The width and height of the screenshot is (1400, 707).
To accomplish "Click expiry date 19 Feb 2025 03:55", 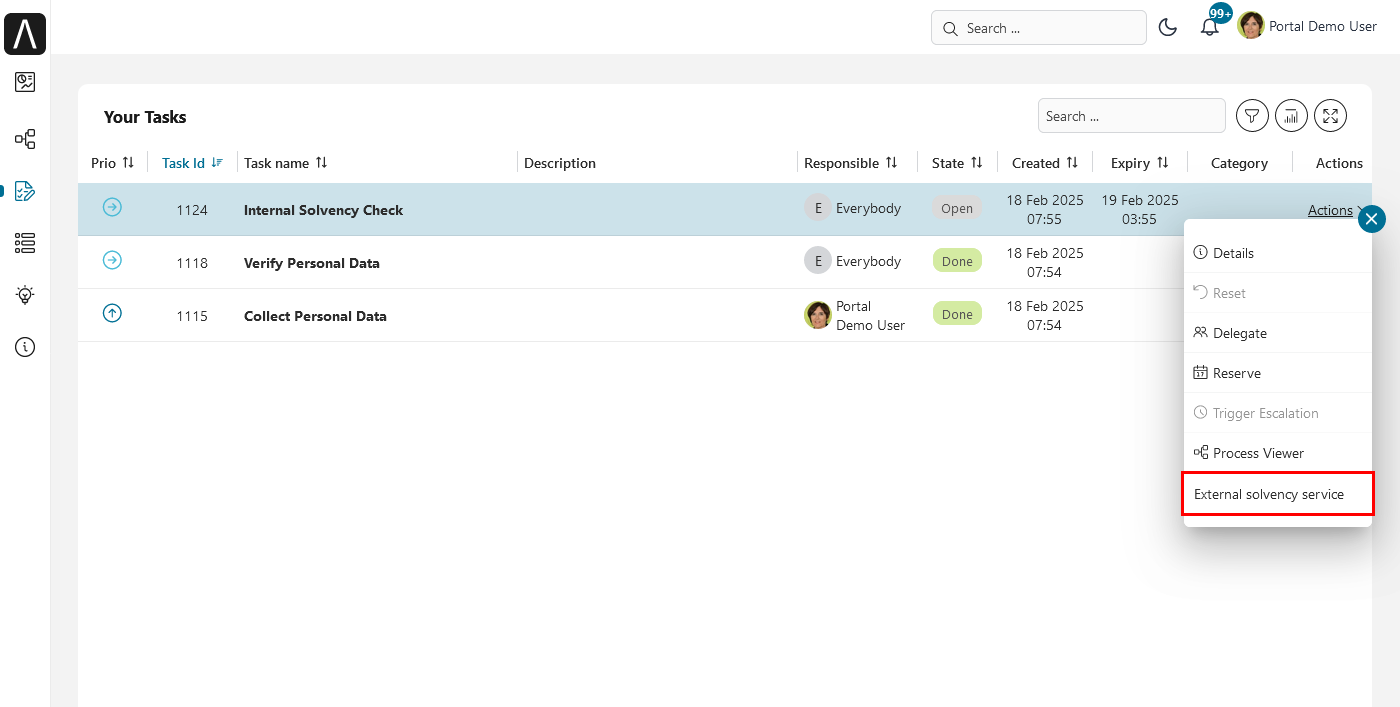I will click(1140, 209).
